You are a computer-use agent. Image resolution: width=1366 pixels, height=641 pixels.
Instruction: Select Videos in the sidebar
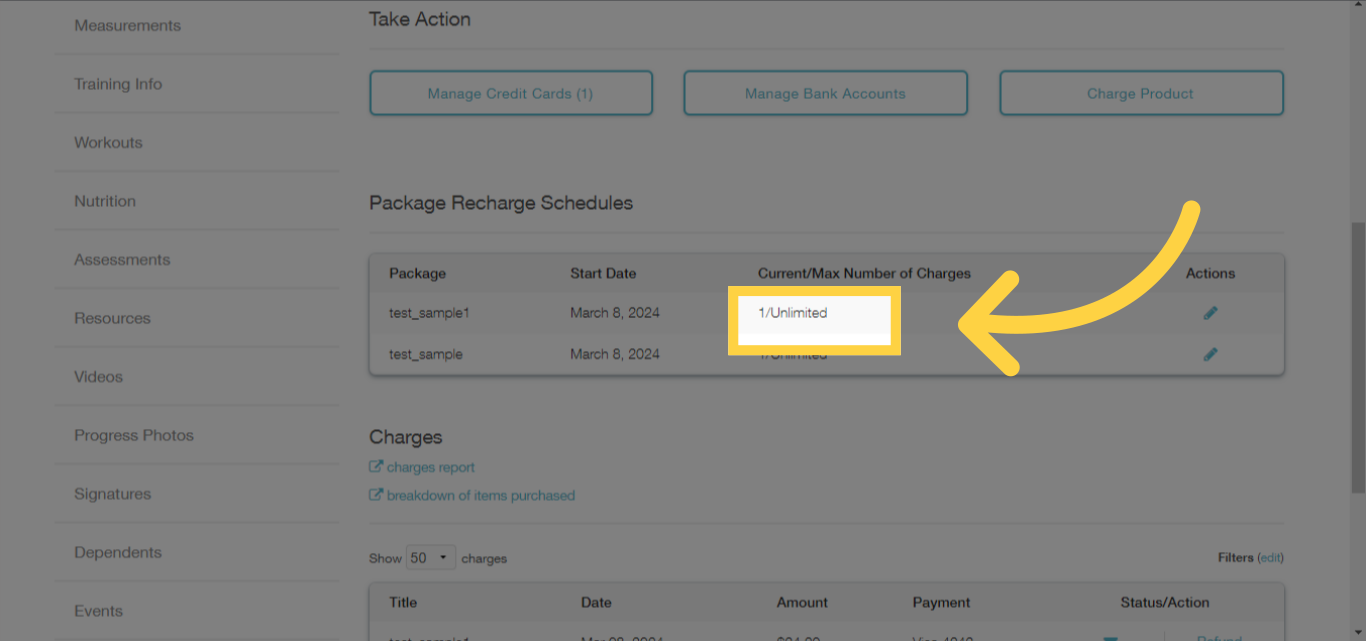tap(98, 377)
